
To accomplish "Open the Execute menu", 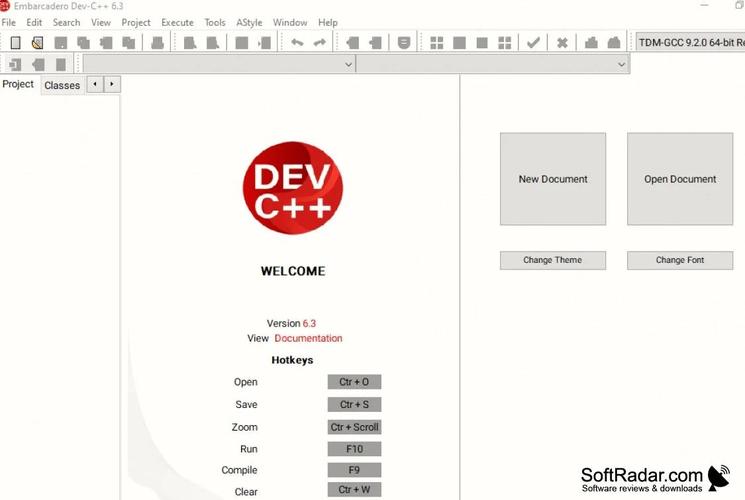I will pyautogui.click(x=177, y=22).
